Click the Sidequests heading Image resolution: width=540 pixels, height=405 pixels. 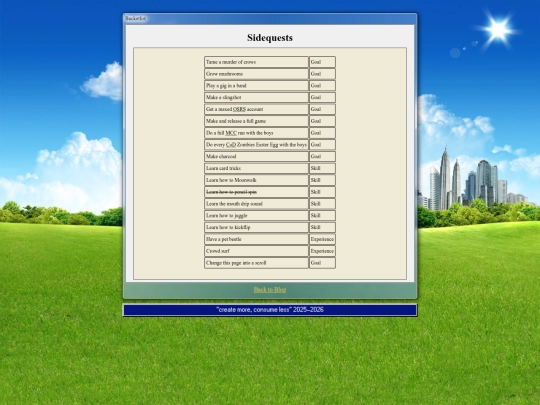click(x=270, y=38)
